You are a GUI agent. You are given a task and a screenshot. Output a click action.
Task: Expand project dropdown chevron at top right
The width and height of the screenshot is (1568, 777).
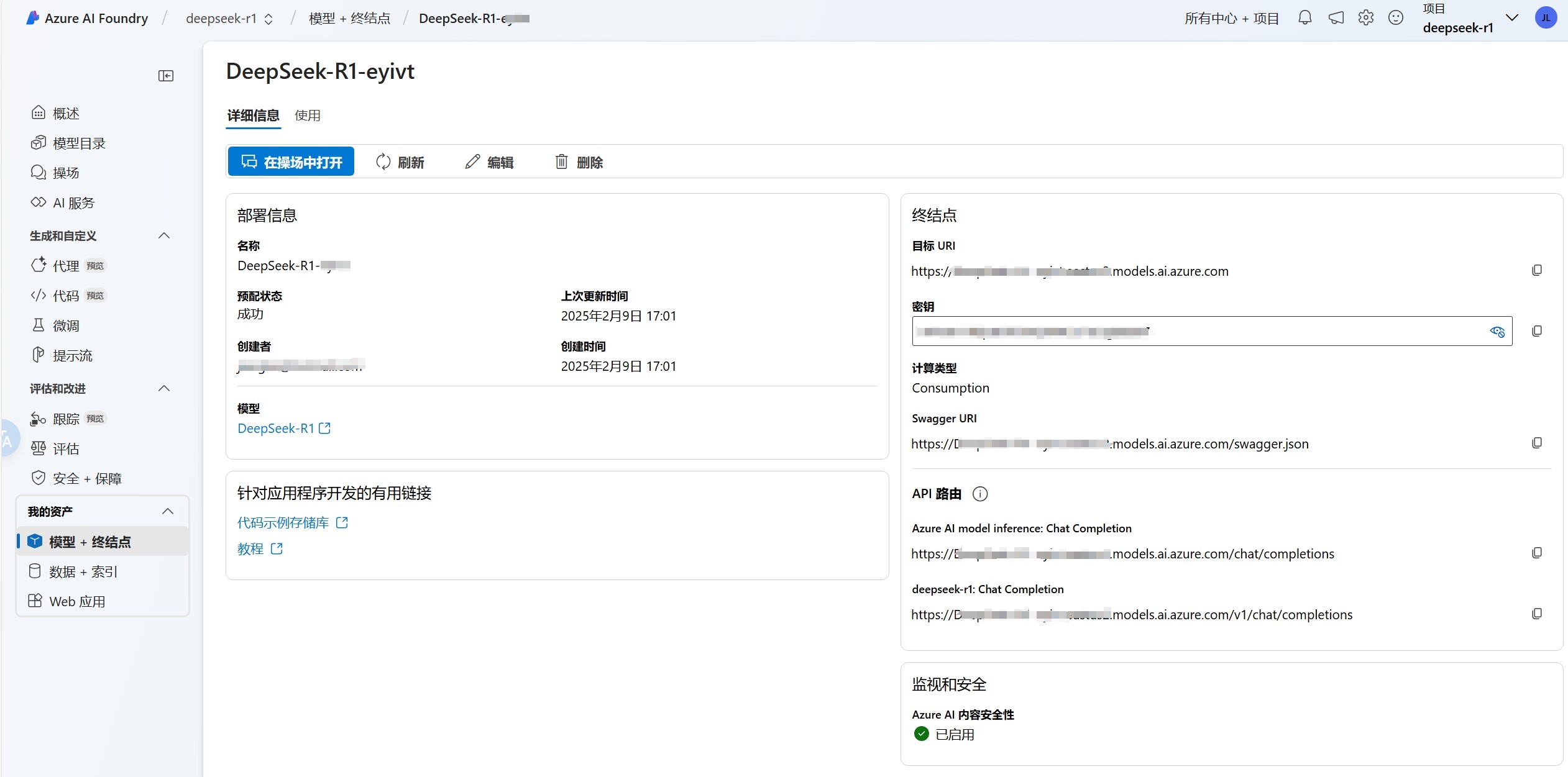pos(1512,18)
